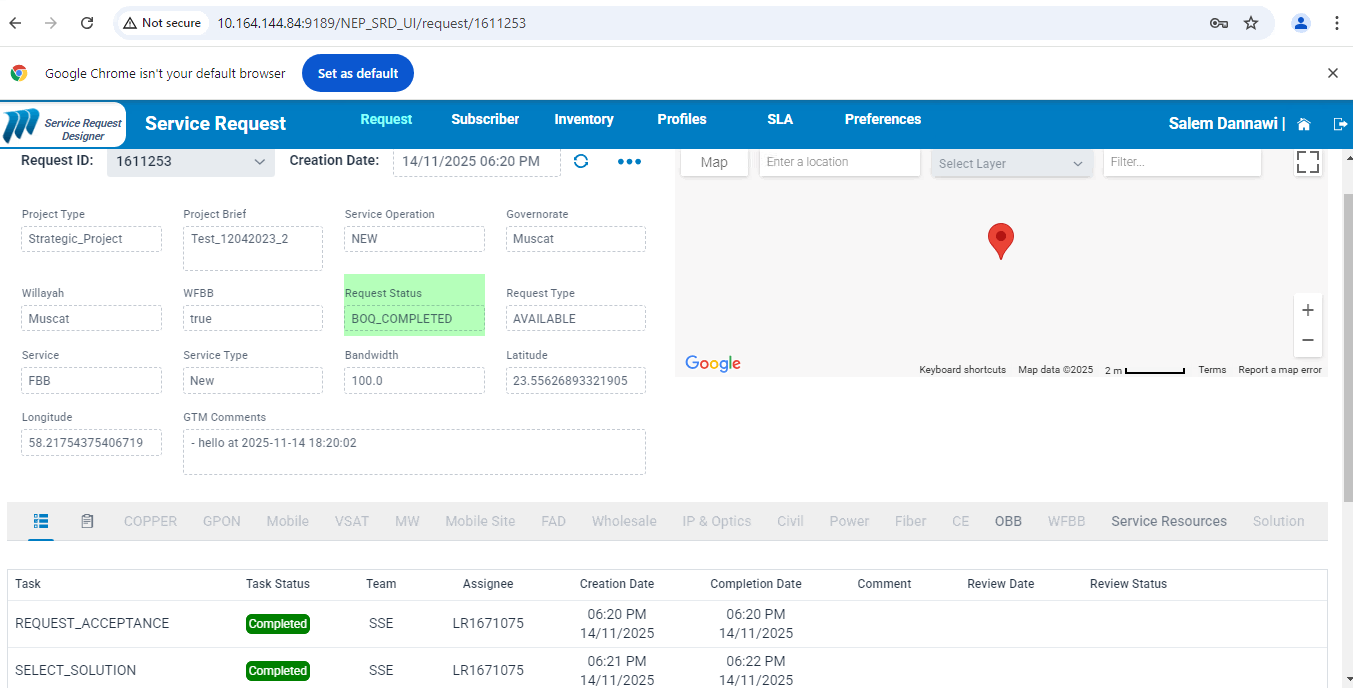This screenshot has width=1353, height=688.
Task: Open the Subscriber menu
Action: coord(485,119)
